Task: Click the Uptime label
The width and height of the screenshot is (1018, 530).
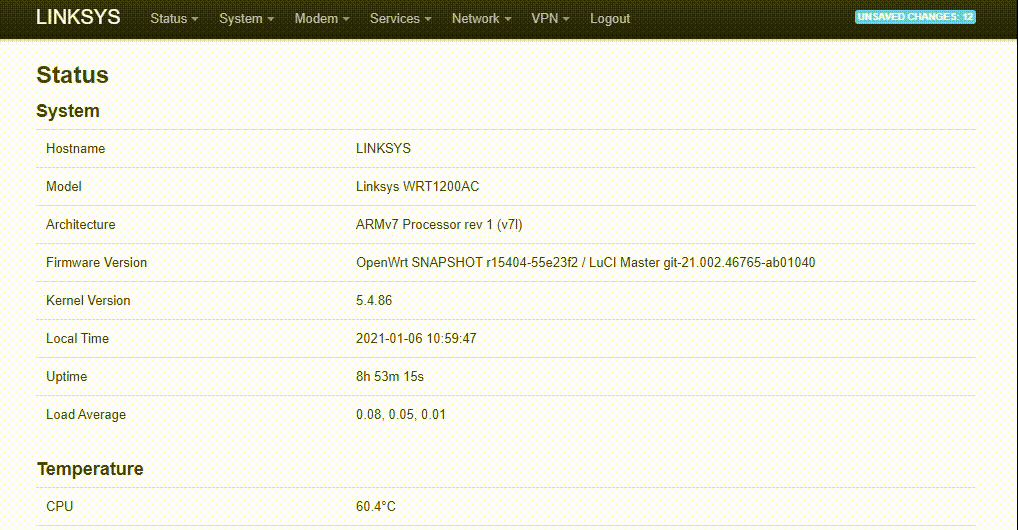Action: click(x=66, y=377)
